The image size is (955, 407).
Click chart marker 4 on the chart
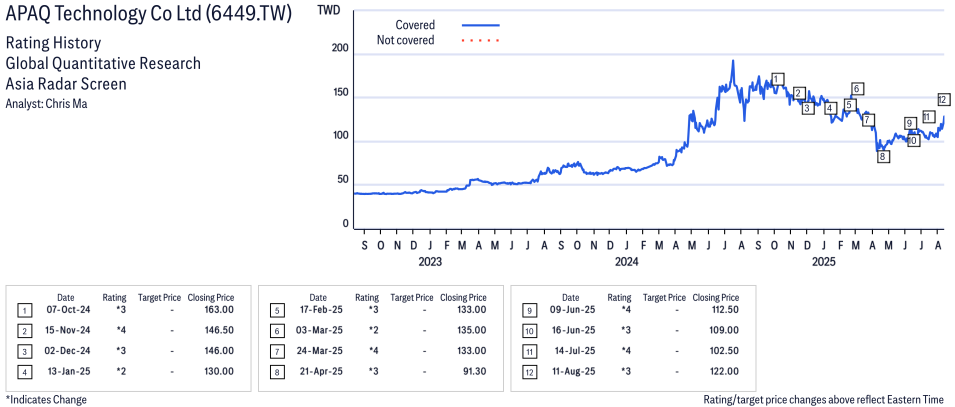[830, 108]
